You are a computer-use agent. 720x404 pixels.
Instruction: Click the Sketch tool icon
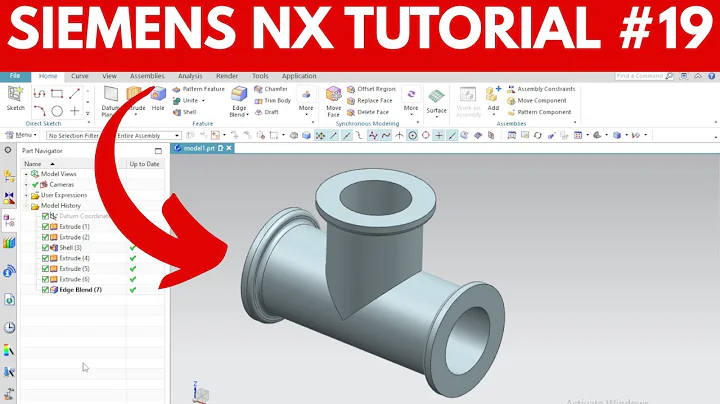[15, 94]
